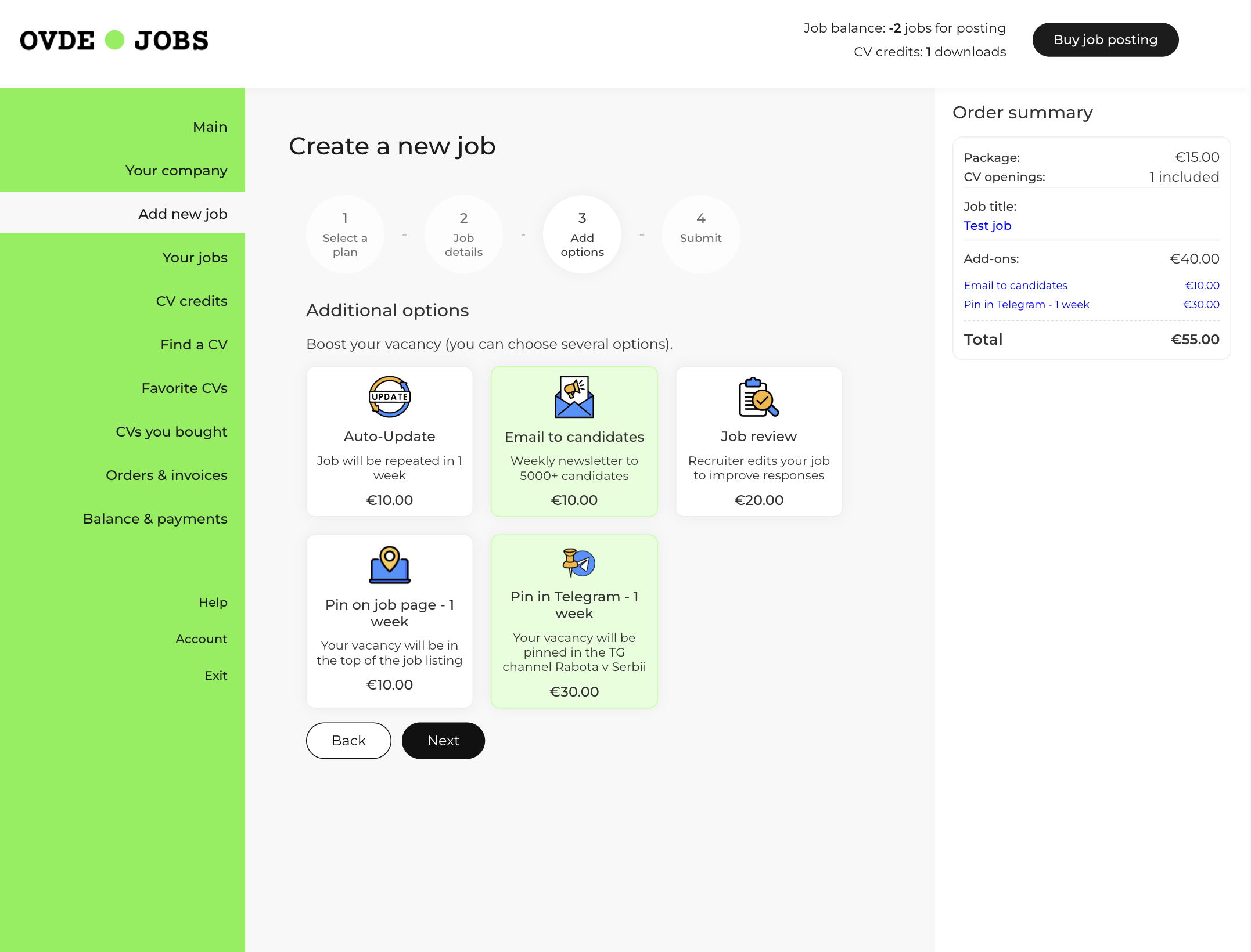Open the Test job title link

(x=987, y=225)
